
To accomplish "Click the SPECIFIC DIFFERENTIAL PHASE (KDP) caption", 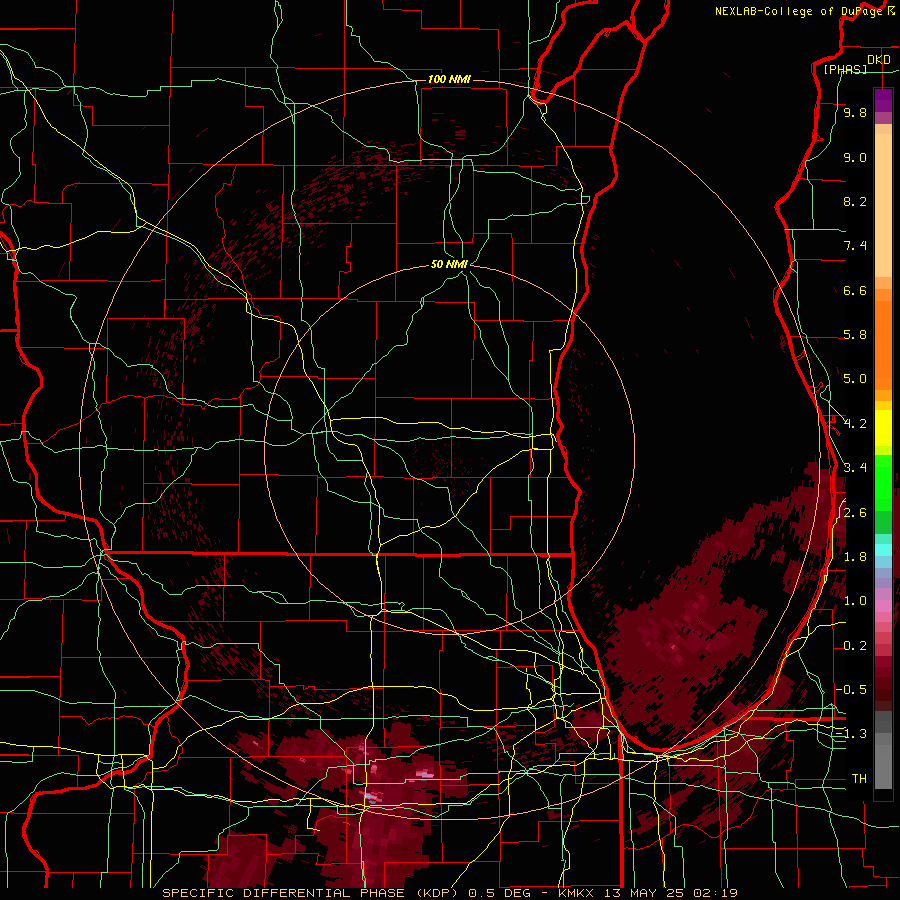I will point(313,893).
